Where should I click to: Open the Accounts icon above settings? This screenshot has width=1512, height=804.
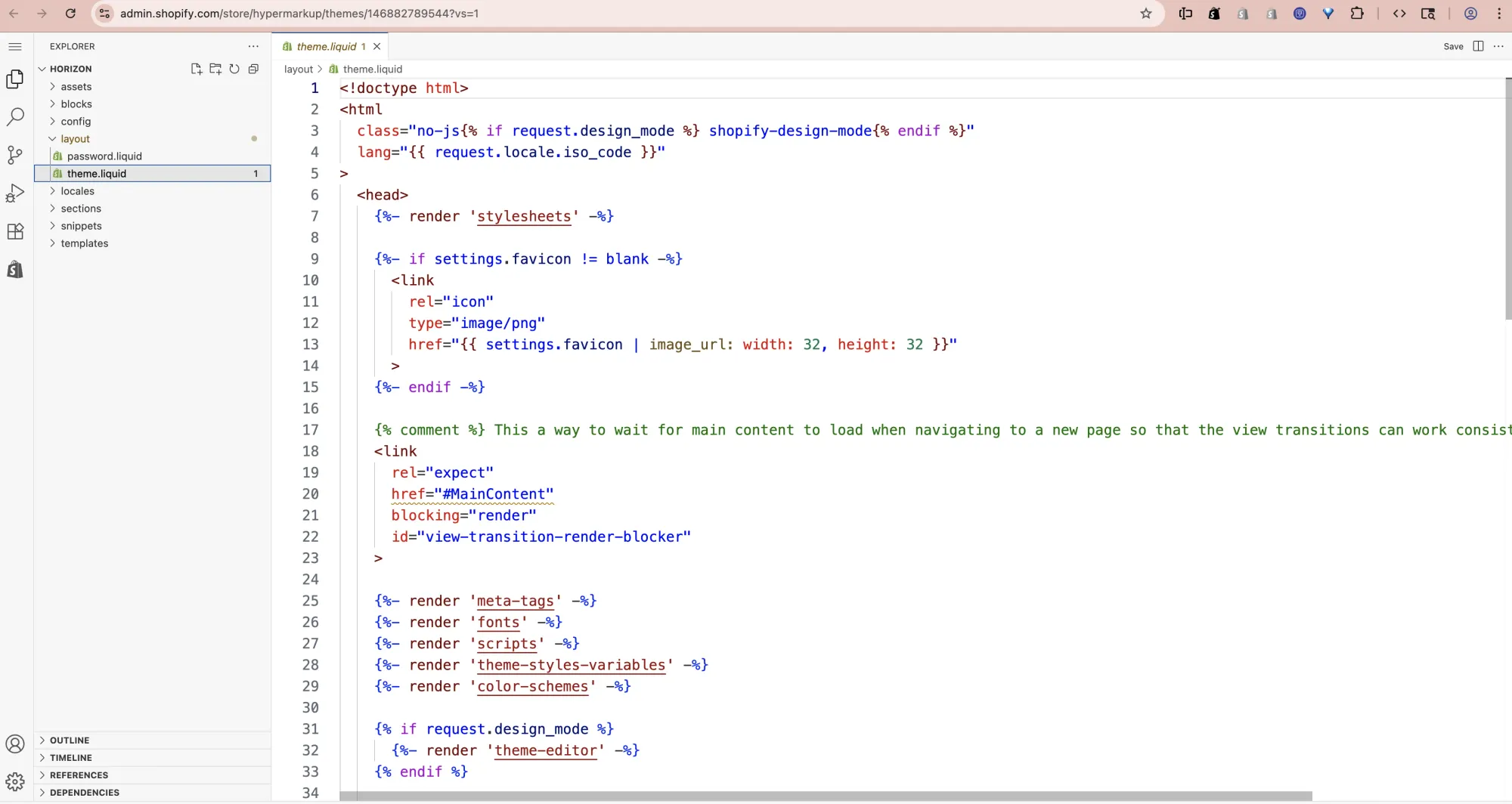pyautogui.click(x=15, y=744)
